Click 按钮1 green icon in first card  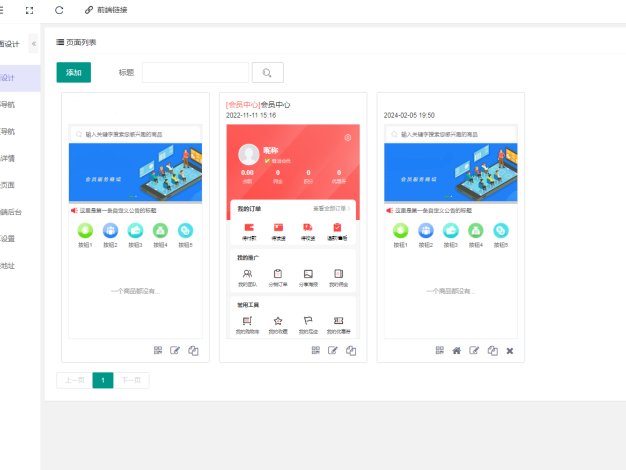[x=85, y=231]
